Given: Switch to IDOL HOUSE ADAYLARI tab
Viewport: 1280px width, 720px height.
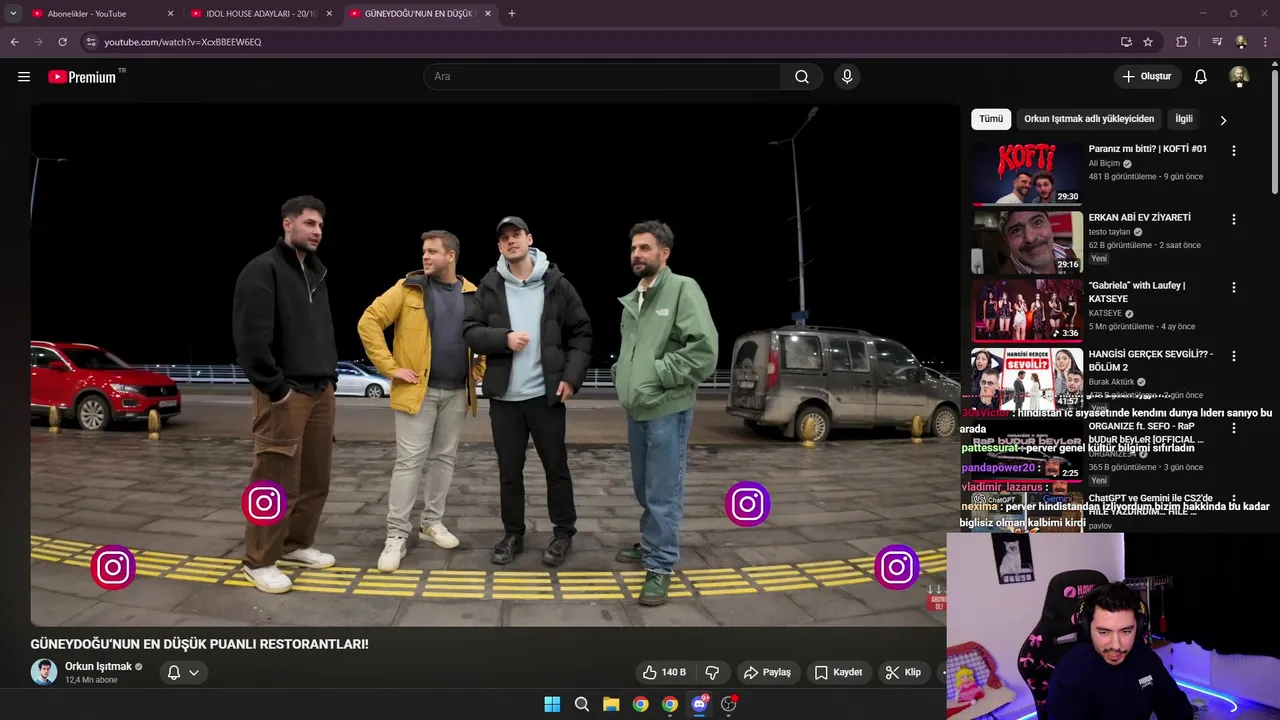Looking at the screenshot, I should pyautogui.click(x=260, y=14).
